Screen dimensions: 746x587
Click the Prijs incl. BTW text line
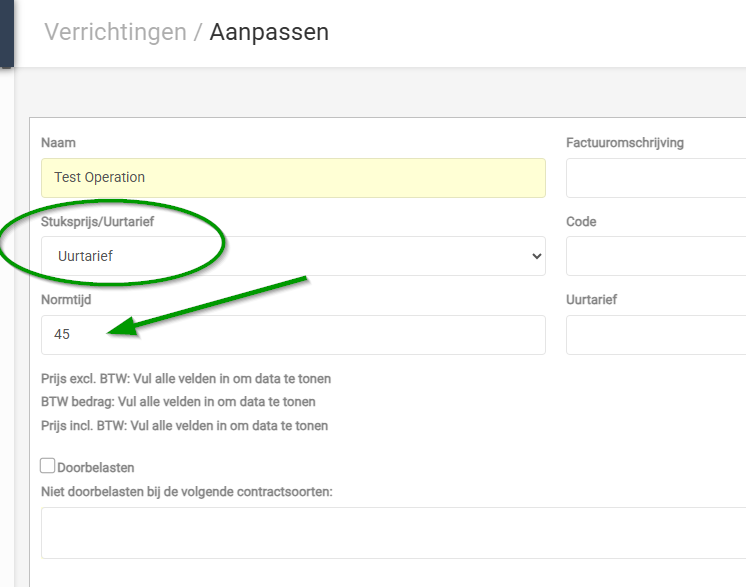pos(184,425)
